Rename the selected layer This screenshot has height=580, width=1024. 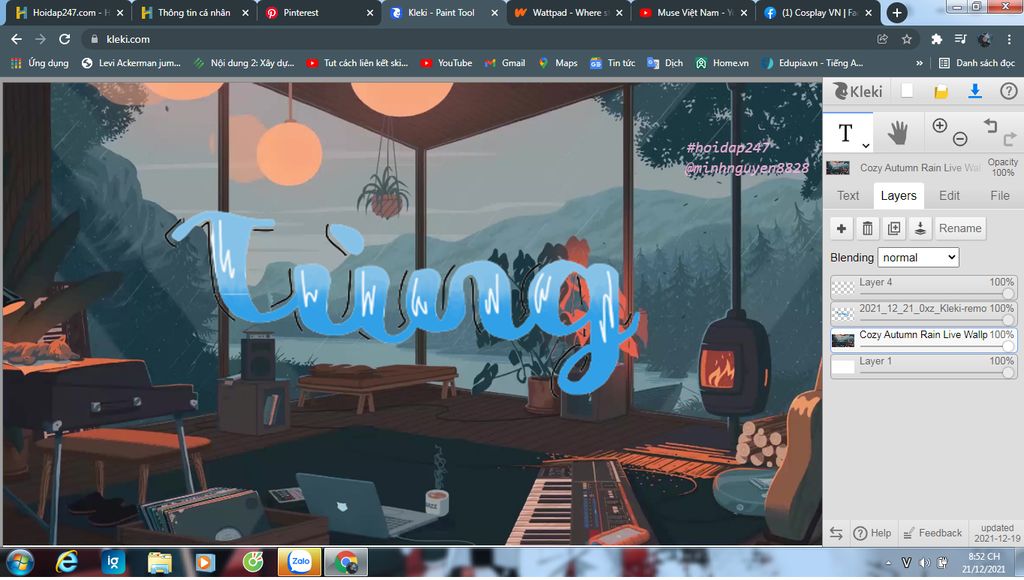click(960, 228)
